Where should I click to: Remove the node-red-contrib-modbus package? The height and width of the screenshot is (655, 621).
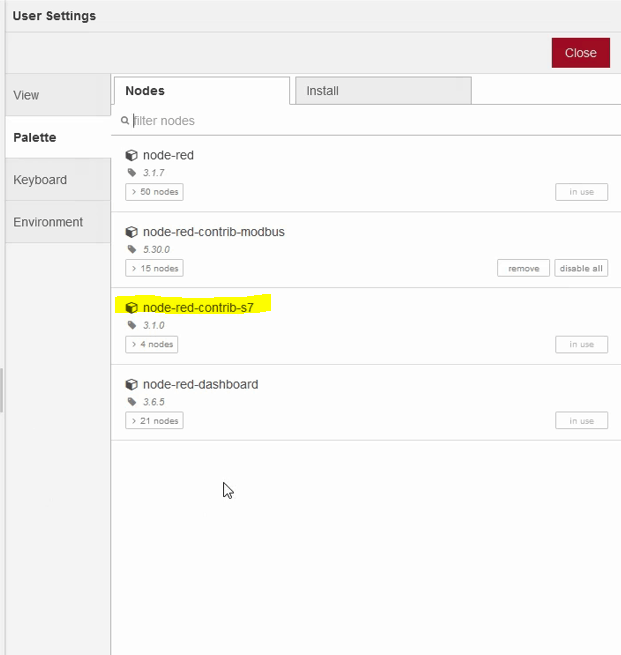coord(523,268)
